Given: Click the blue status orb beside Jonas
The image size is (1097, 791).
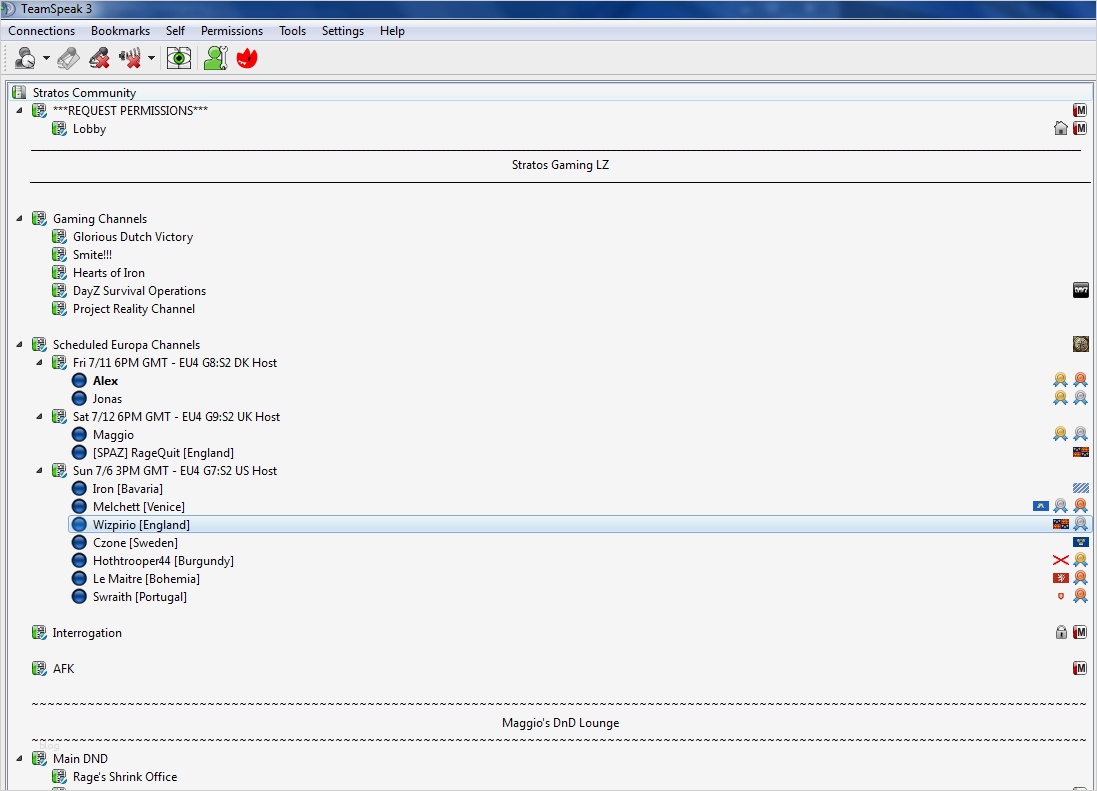Looking at the screenshot, I should [79, 399].
